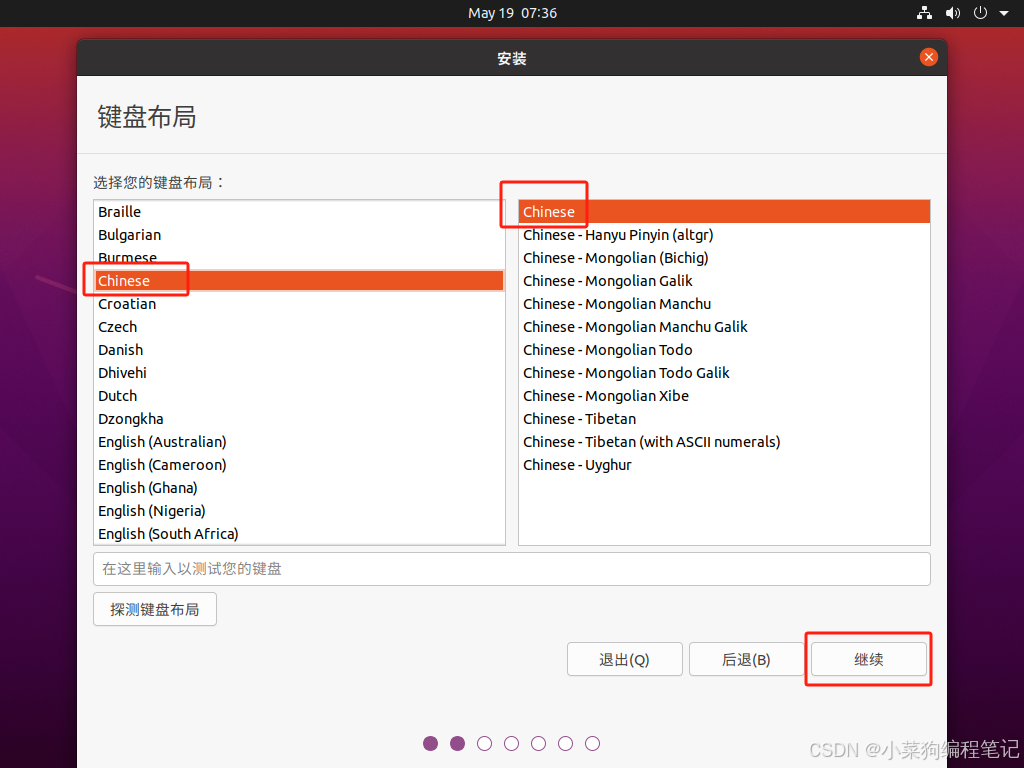Expand the system menu arrow in top bar
1024x768 pixels.
click(1004, 13)
